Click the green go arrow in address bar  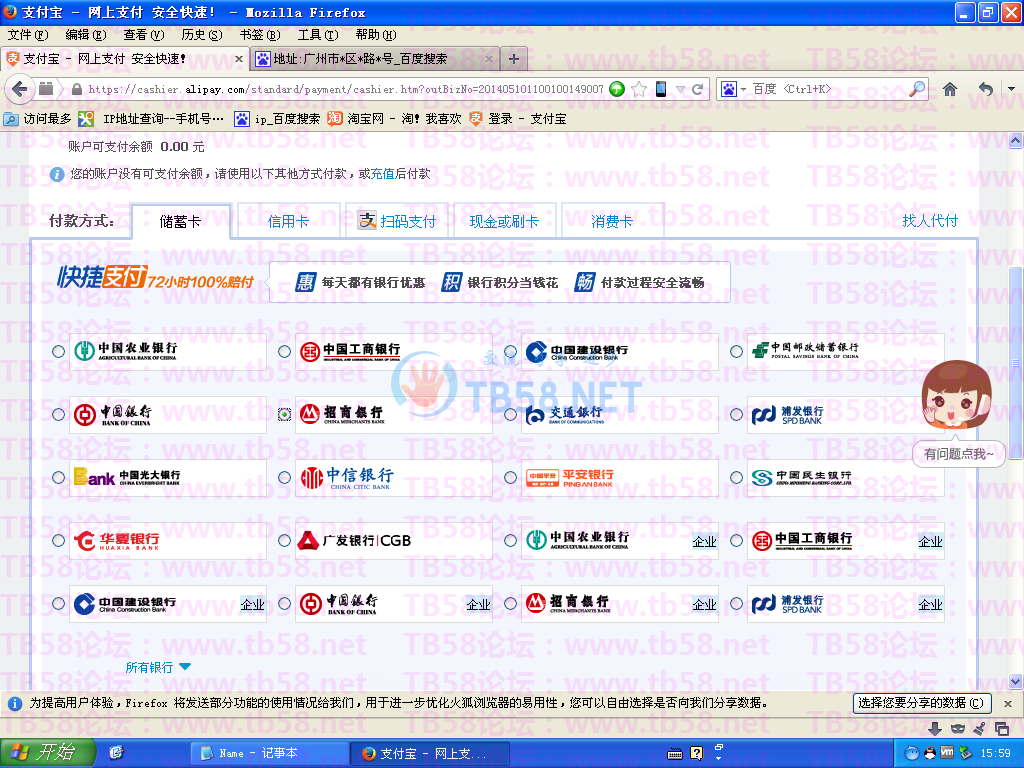(617, 89)
